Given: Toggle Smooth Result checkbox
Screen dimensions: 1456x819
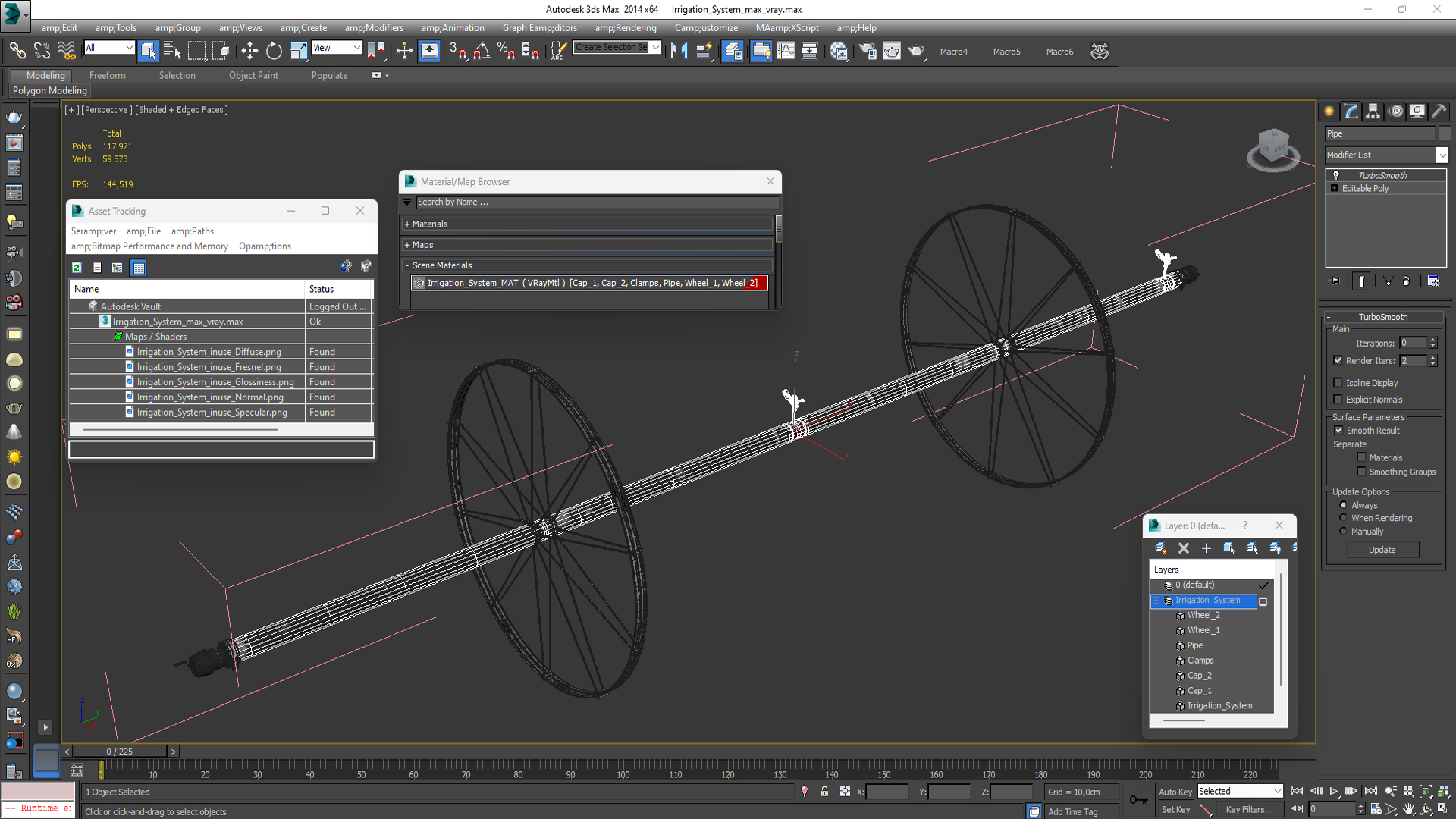Looking at the screenshot, I should (x=1338, y=430).
